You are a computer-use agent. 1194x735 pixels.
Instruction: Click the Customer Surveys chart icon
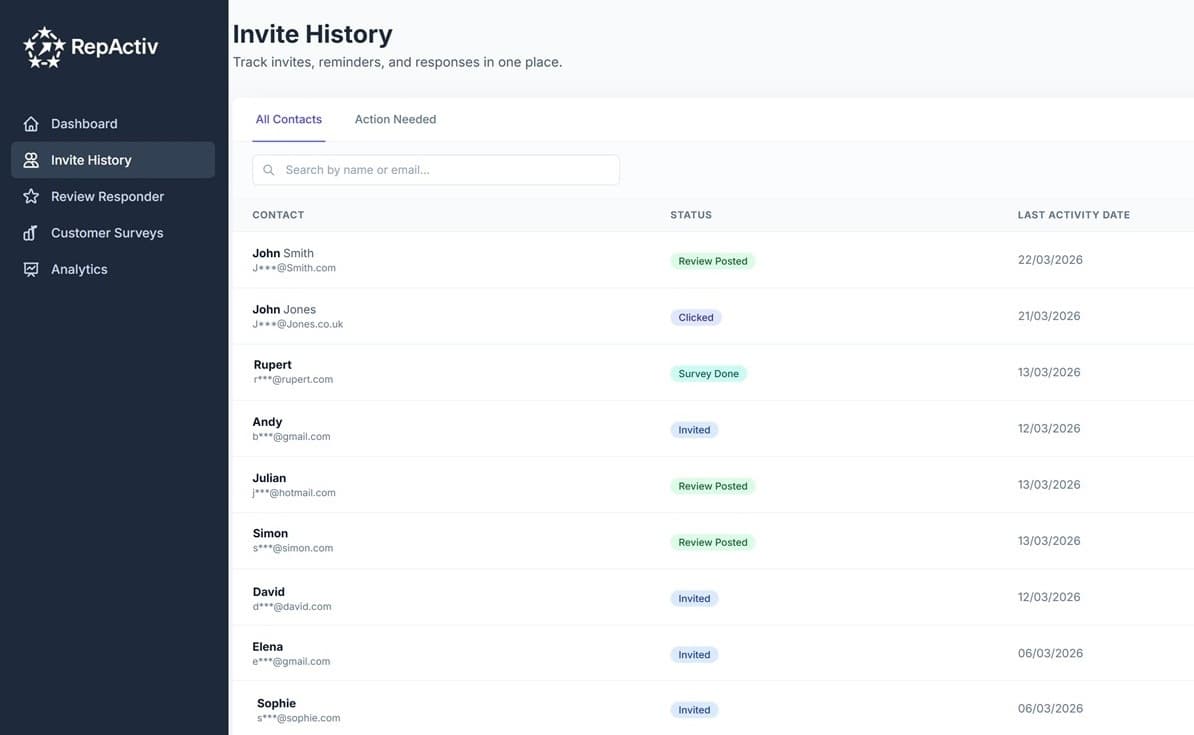point(31,230)
